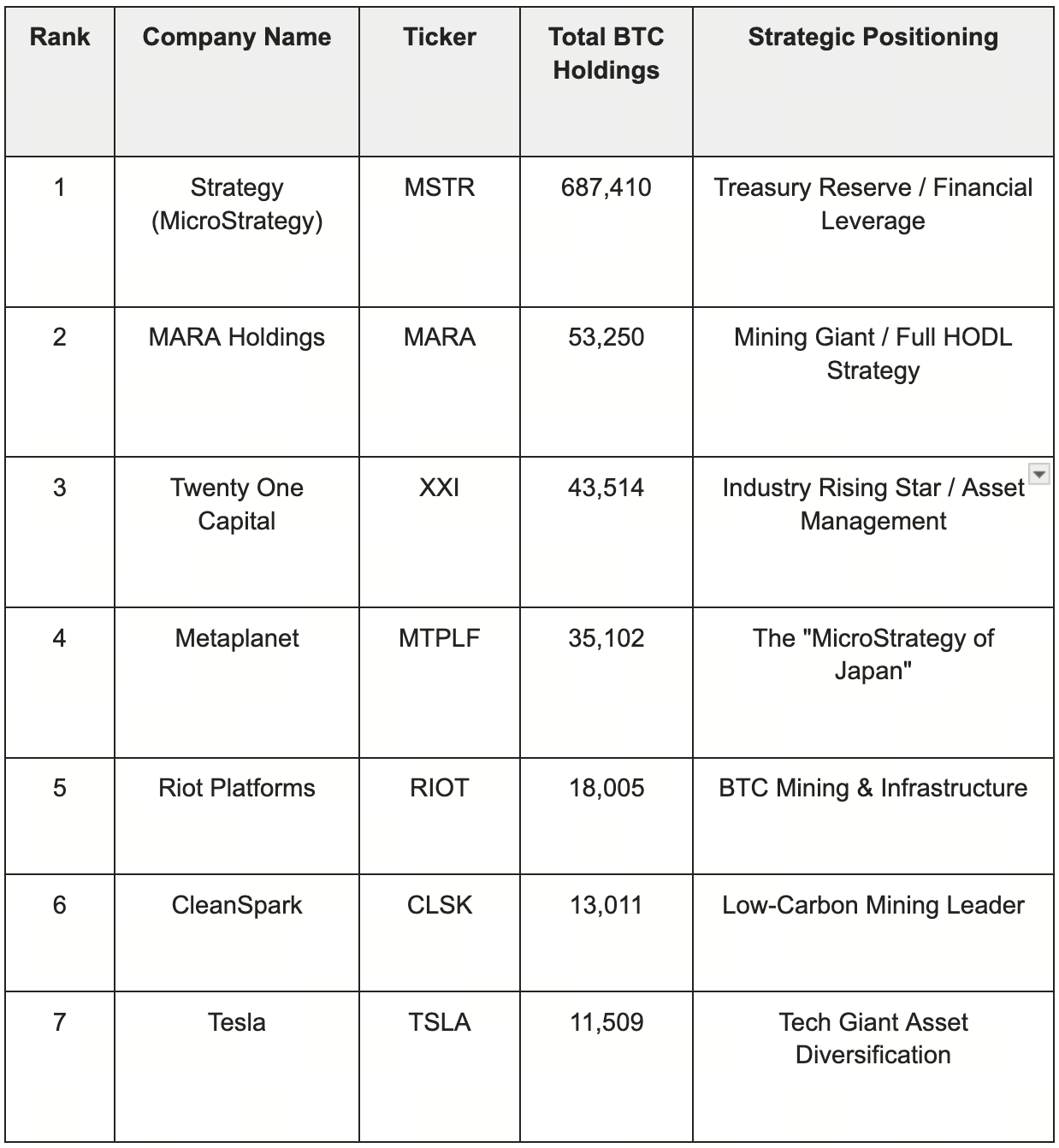Click the MSTR ticker cell
Viewport: 1059px width, 1148px height.
pos(440,187)
